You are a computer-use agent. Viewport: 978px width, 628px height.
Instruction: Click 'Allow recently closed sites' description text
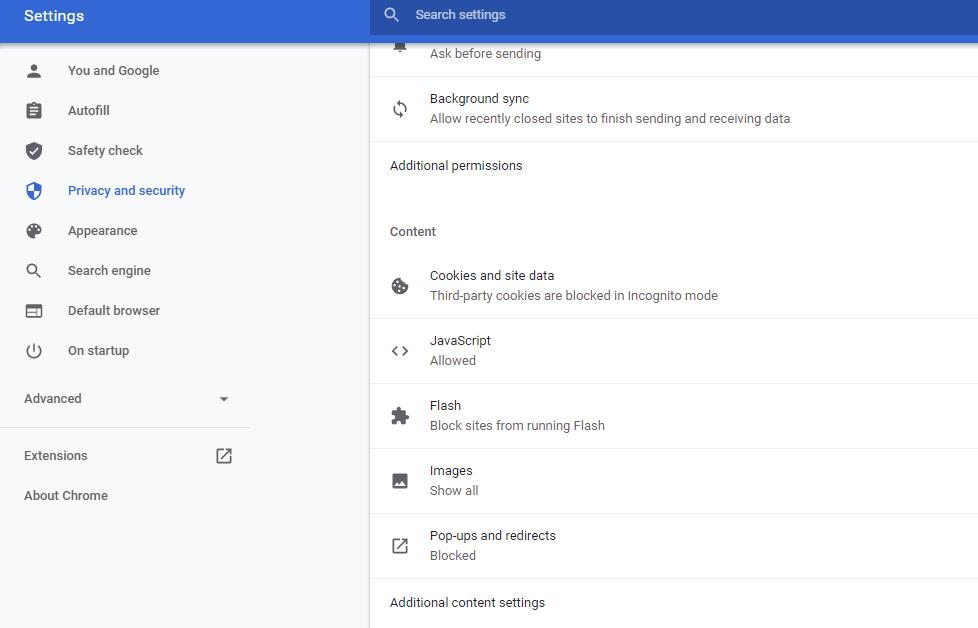pos(610,118)
